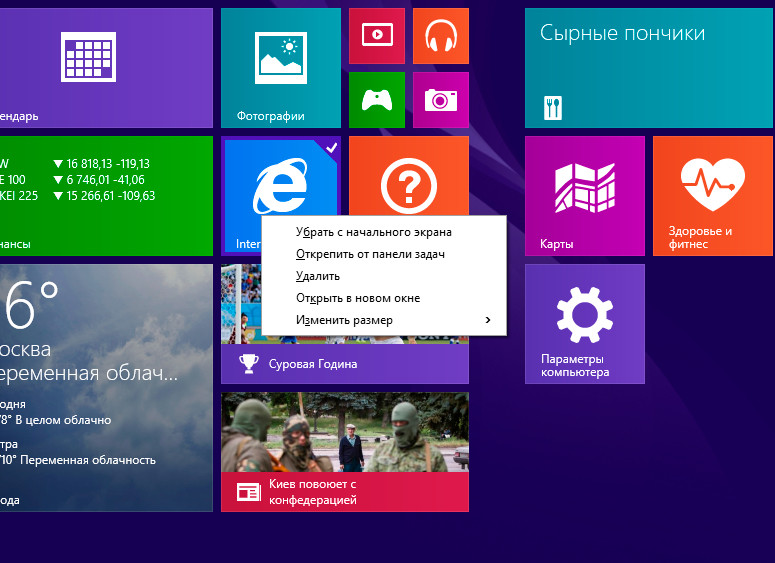Open the Calendar tile

pos(105,66)
